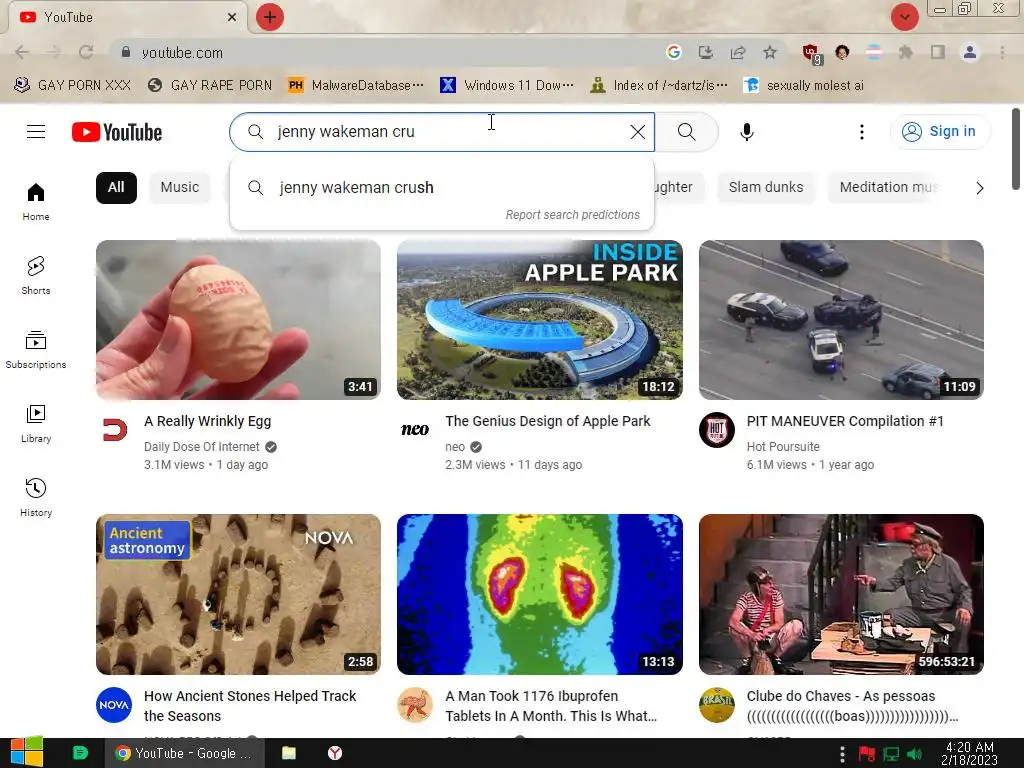1024x768 pixels.
Task: Open the Ibuprofen thermal scan thumbnail
Action: pos(539,594)
